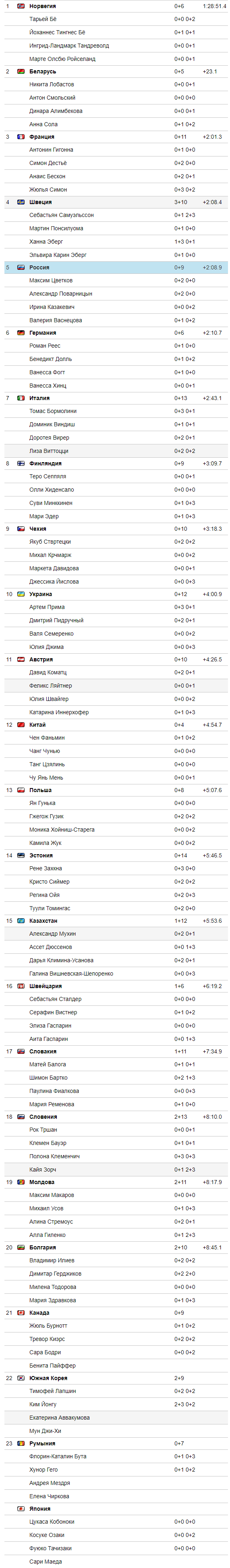
Task: Click the Finland flag icon
Action: 21,463
